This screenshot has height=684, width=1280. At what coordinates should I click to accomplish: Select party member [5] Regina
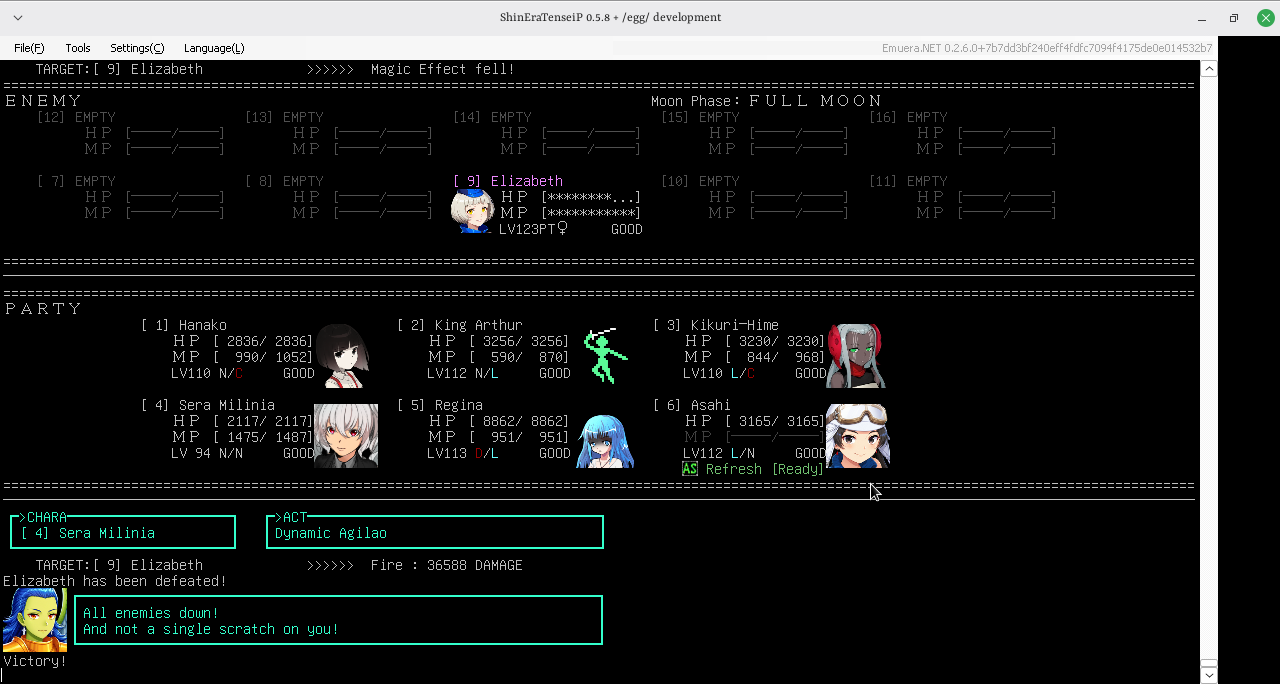tap(440, 405)
